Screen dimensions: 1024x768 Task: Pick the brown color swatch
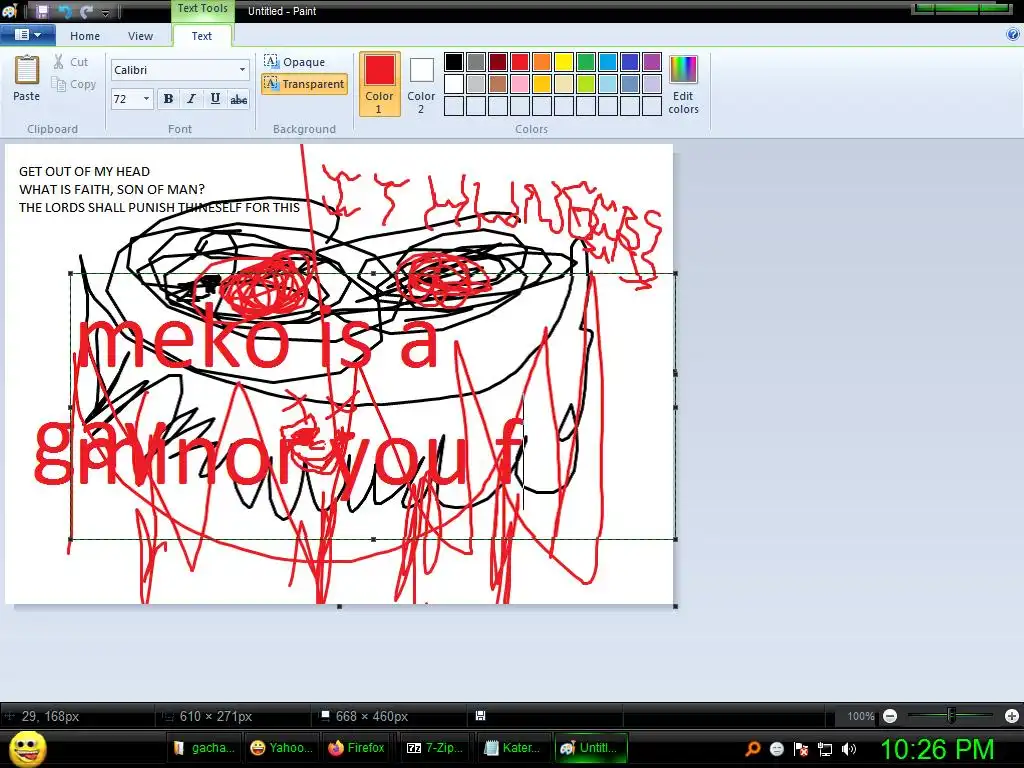point(498,84)
